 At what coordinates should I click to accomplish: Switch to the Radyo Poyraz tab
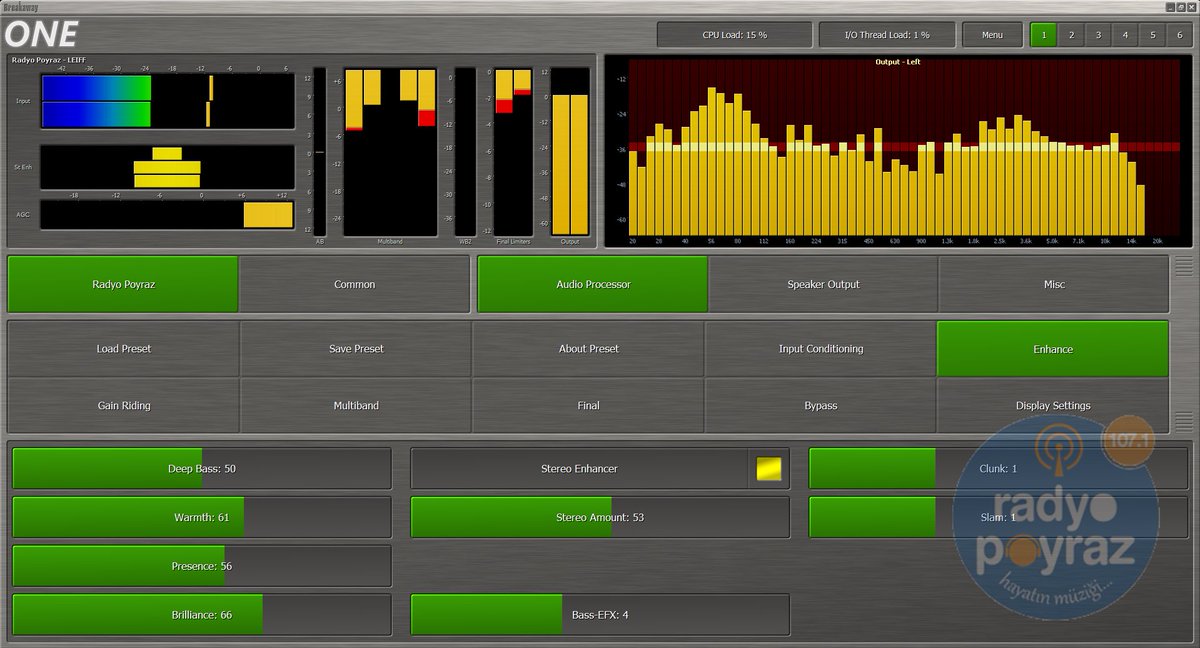123,284
